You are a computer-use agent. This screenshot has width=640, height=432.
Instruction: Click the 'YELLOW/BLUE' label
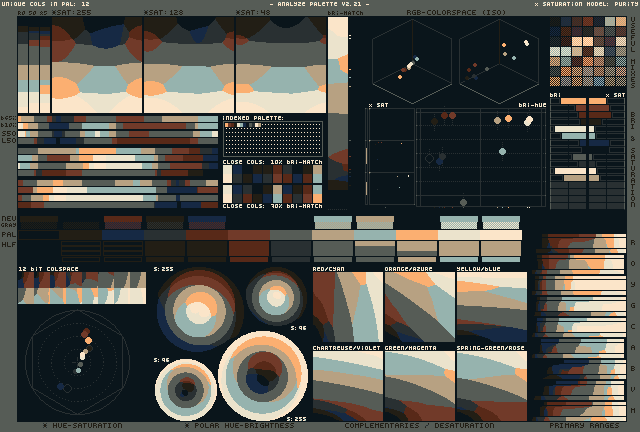click(x=478, y=269)
